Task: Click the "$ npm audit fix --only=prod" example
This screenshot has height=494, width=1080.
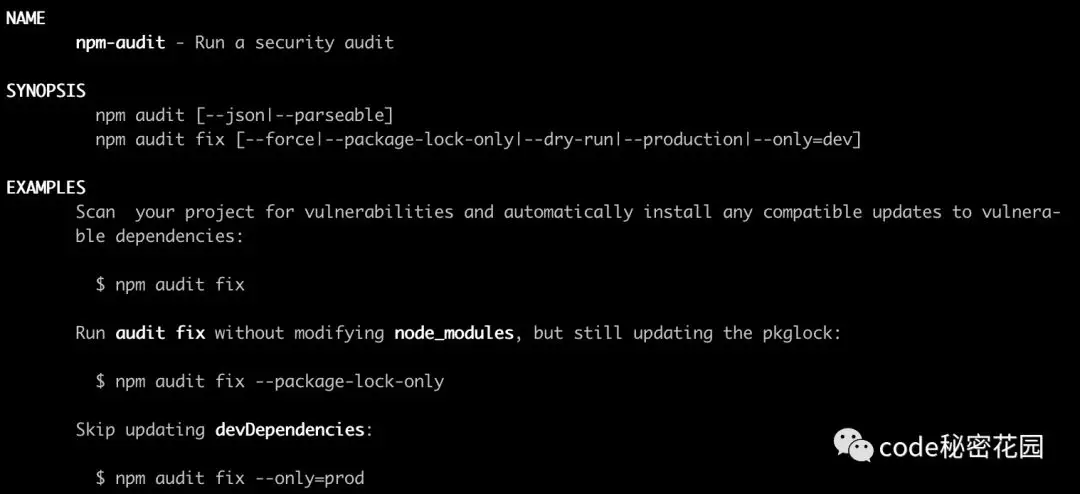Action: point(229,478)
